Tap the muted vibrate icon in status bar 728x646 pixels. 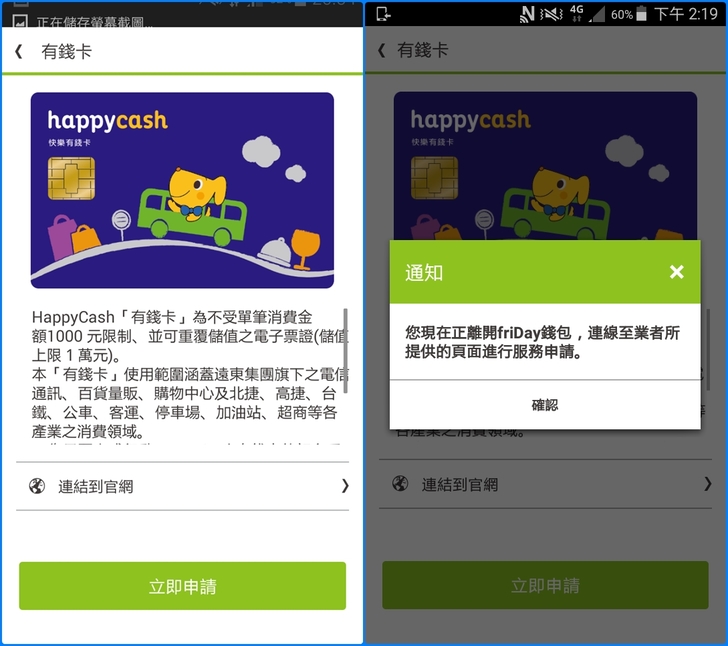tap(551, 14)
